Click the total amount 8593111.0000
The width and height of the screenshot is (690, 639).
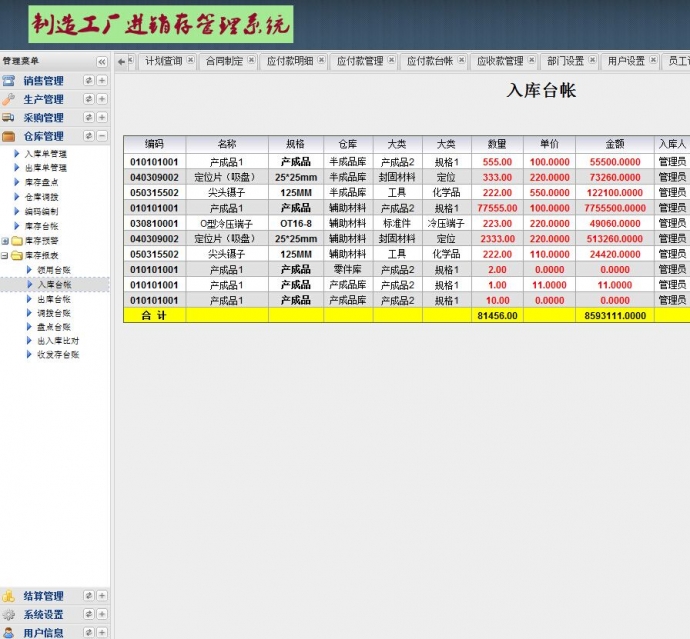point(615,316)
